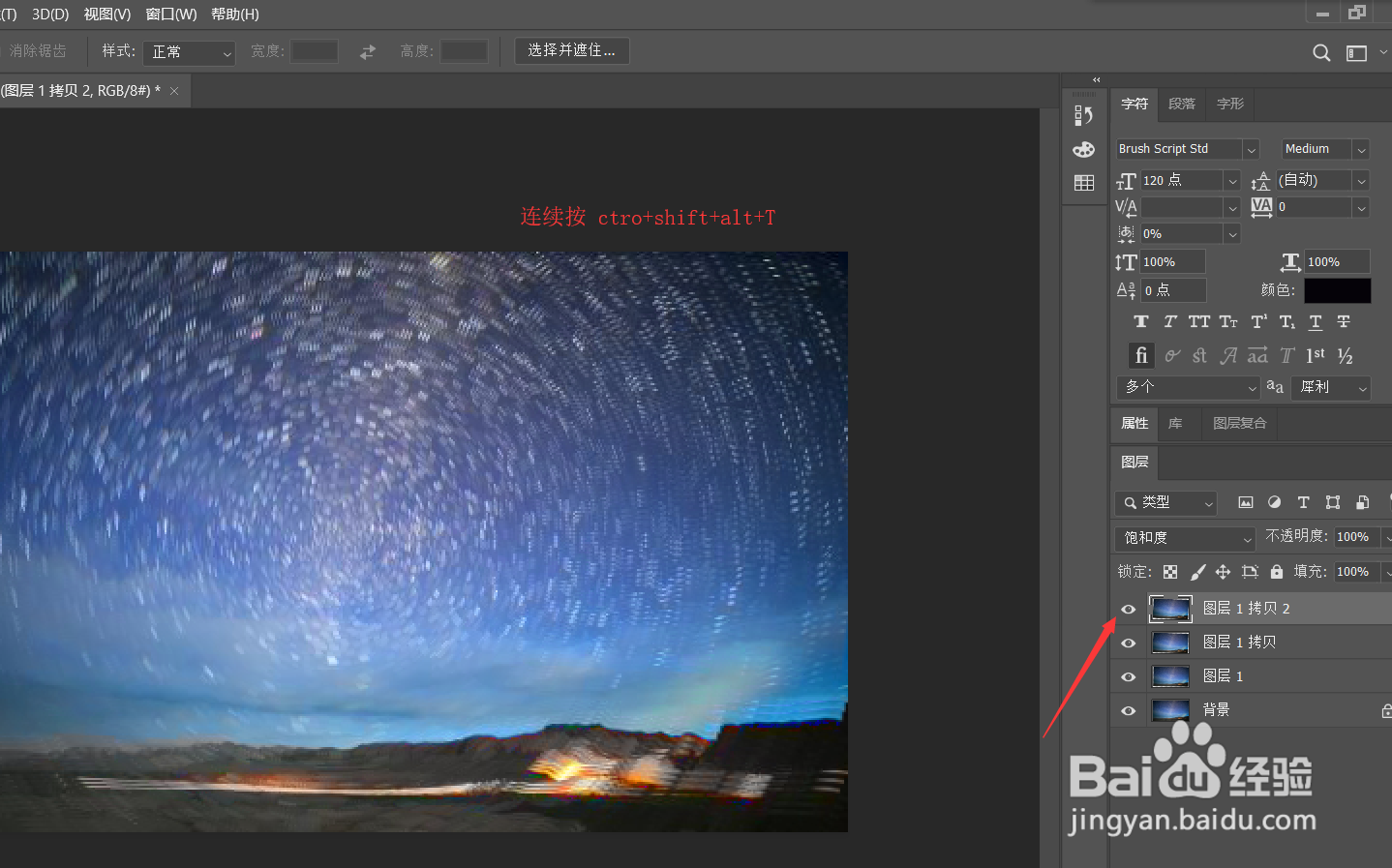
Task: Click ordinals 1st OpenType icon
Action: point(1316,356)
